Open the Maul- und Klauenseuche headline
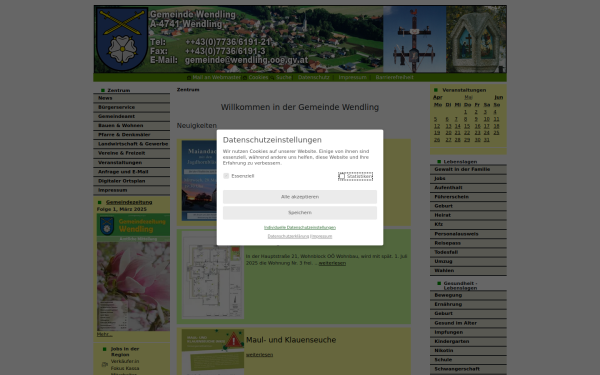Image resolution: width=600 pixels, height=375 pixels. [x=291, y=340]
